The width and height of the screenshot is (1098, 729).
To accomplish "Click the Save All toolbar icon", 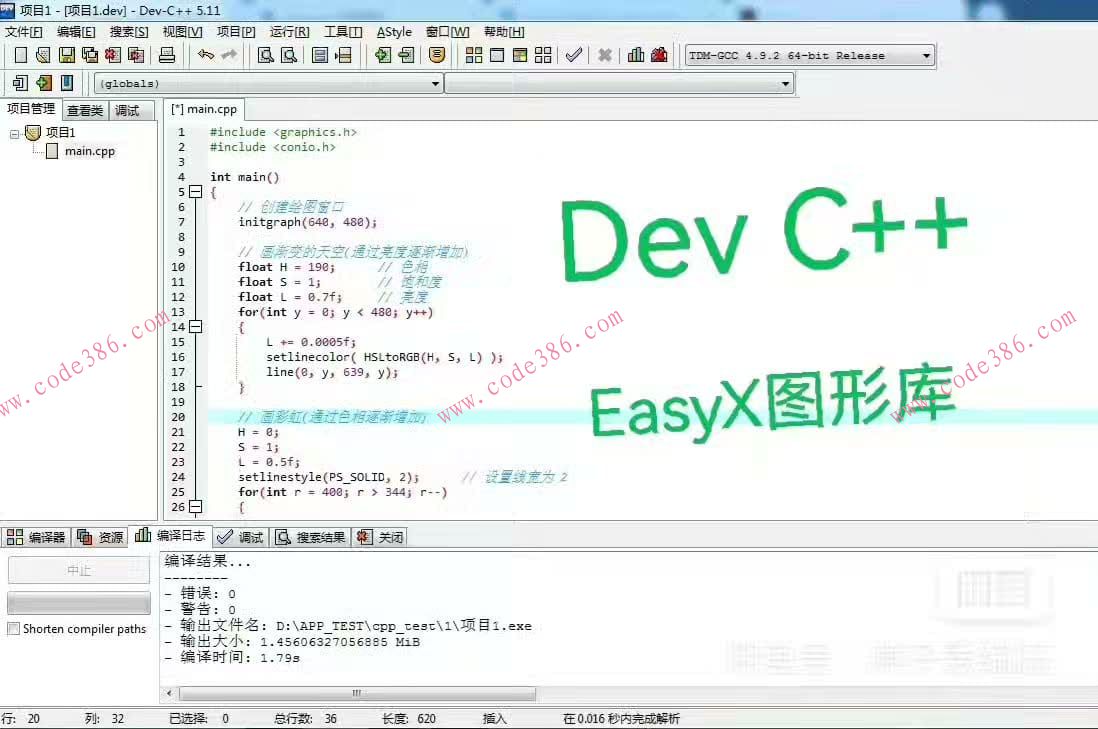I will (x=90, y=55).
